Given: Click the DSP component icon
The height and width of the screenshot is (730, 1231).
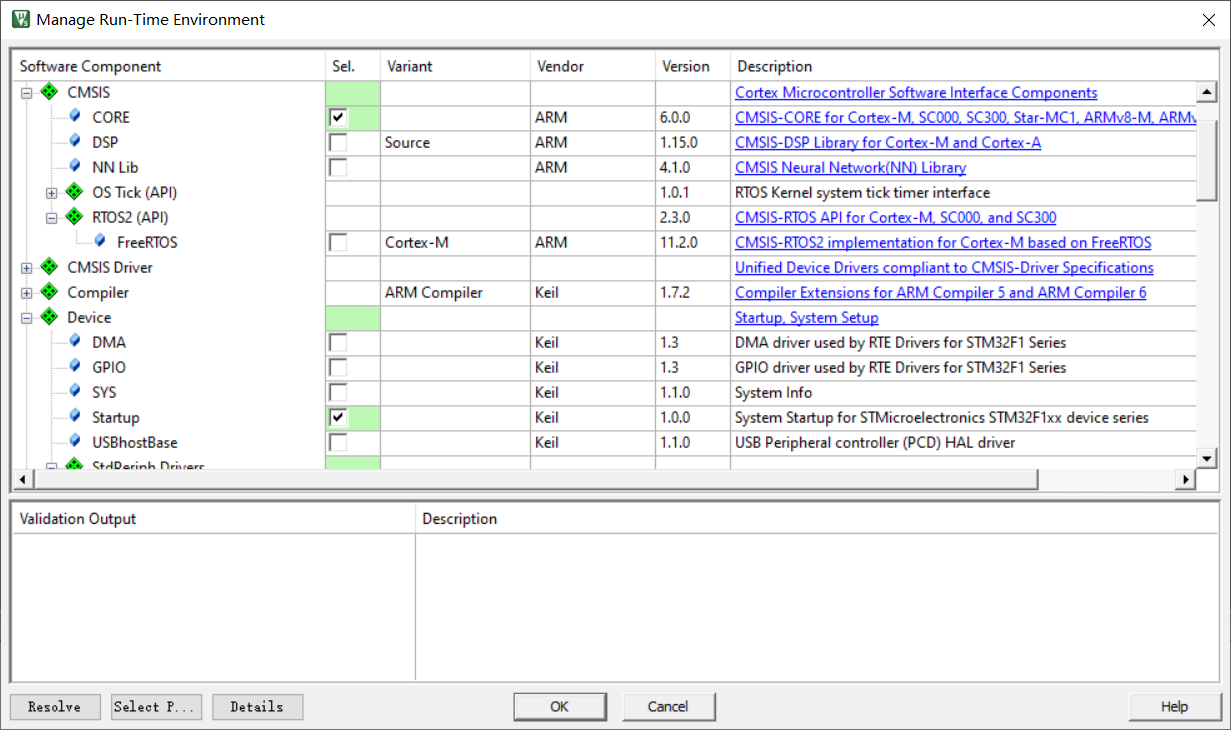Looking at the screenshot, I should (x=74, y=142).
